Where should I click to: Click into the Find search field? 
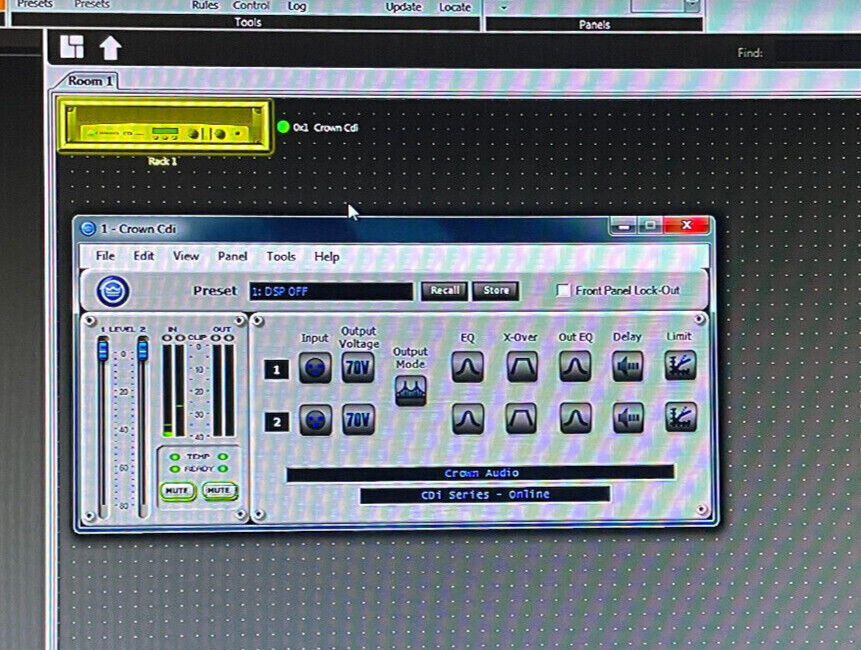(817, 53)
